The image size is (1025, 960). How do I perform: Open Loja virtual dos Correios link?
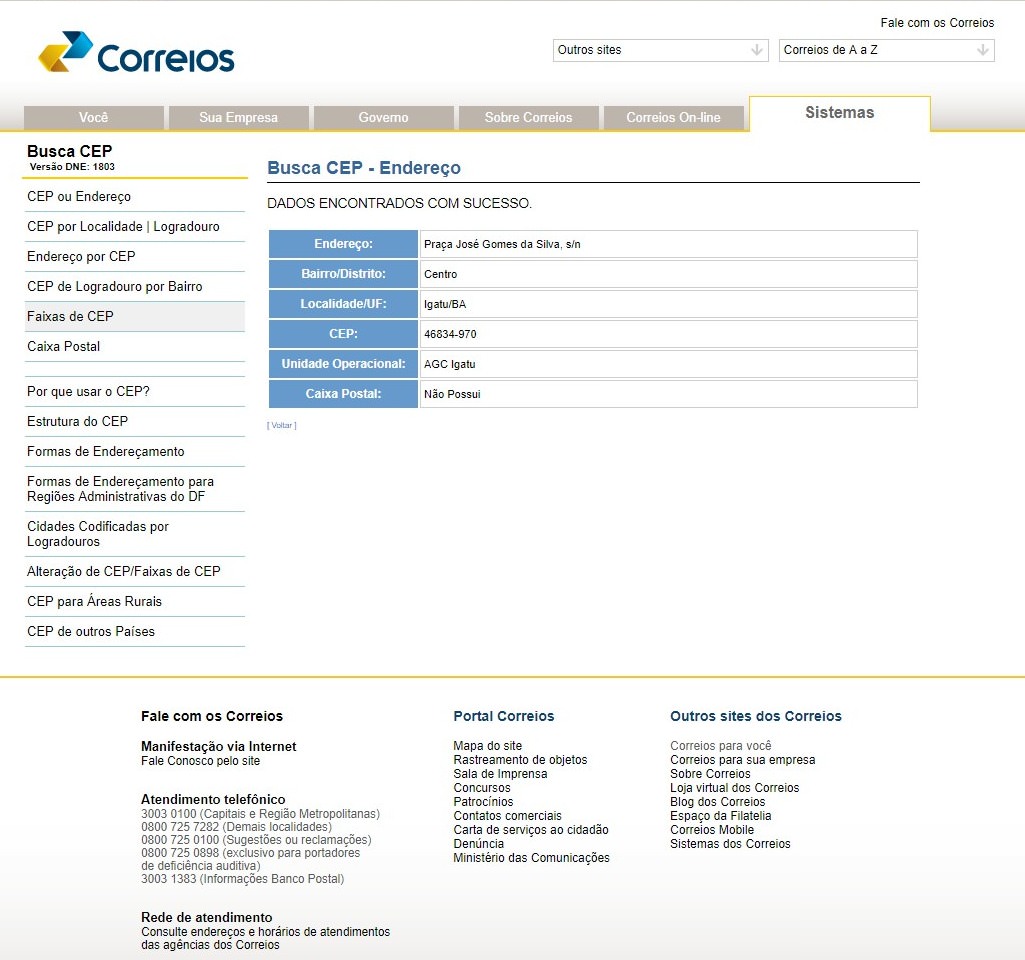[734, 788]
